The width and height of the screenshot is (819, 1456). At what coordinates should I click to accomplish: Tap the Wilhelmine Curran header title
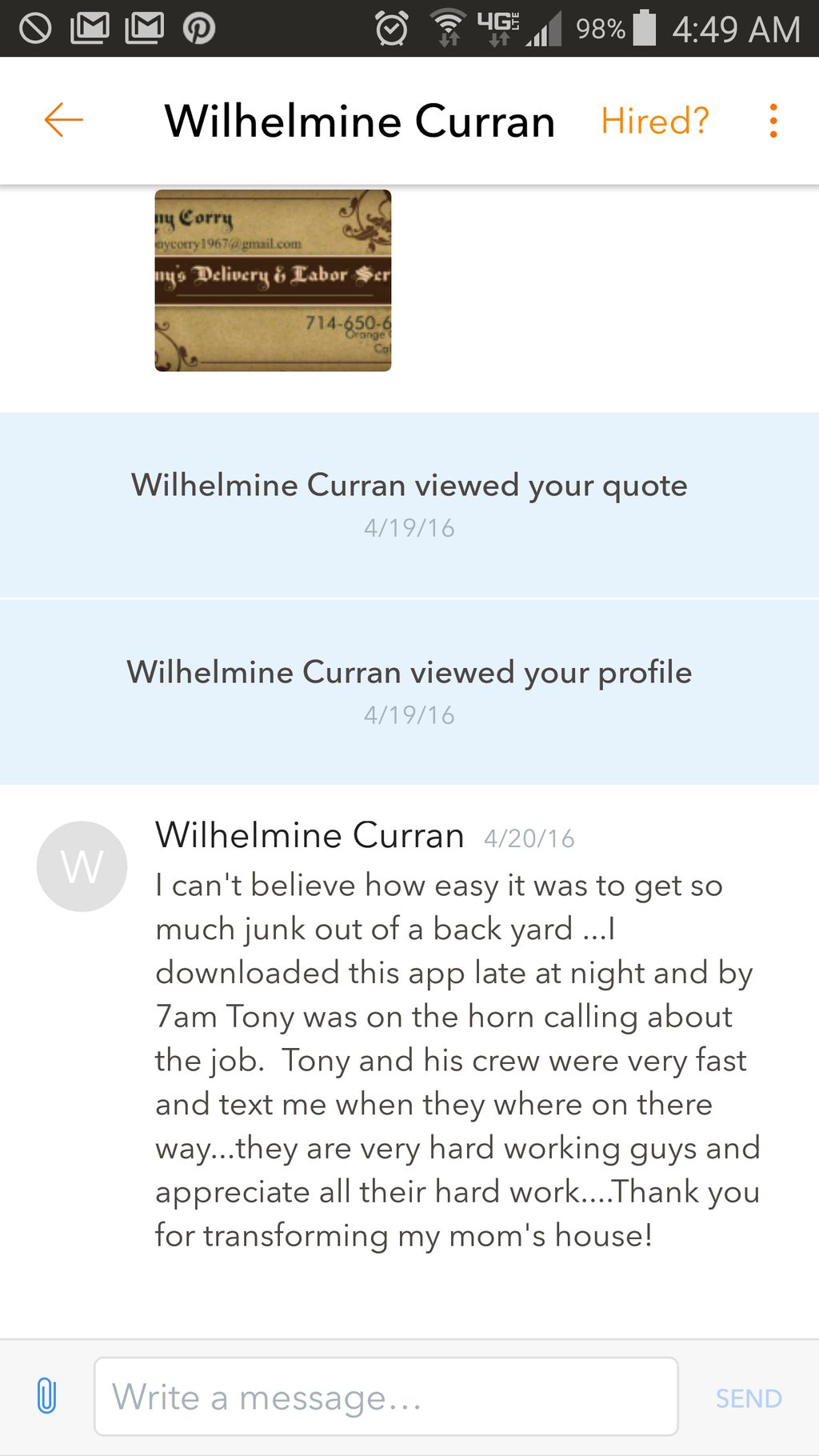(x=360, y=121)
